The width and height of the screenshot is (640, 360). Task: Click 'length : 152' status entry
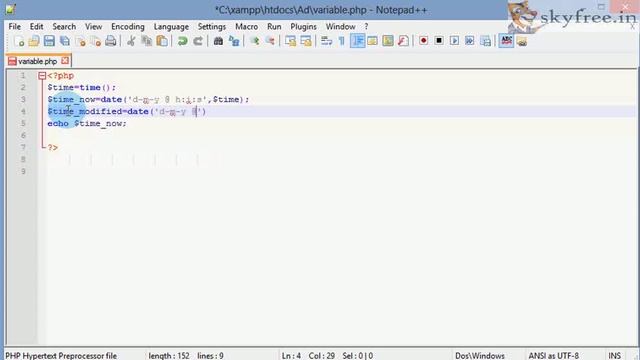pos(169,356)
